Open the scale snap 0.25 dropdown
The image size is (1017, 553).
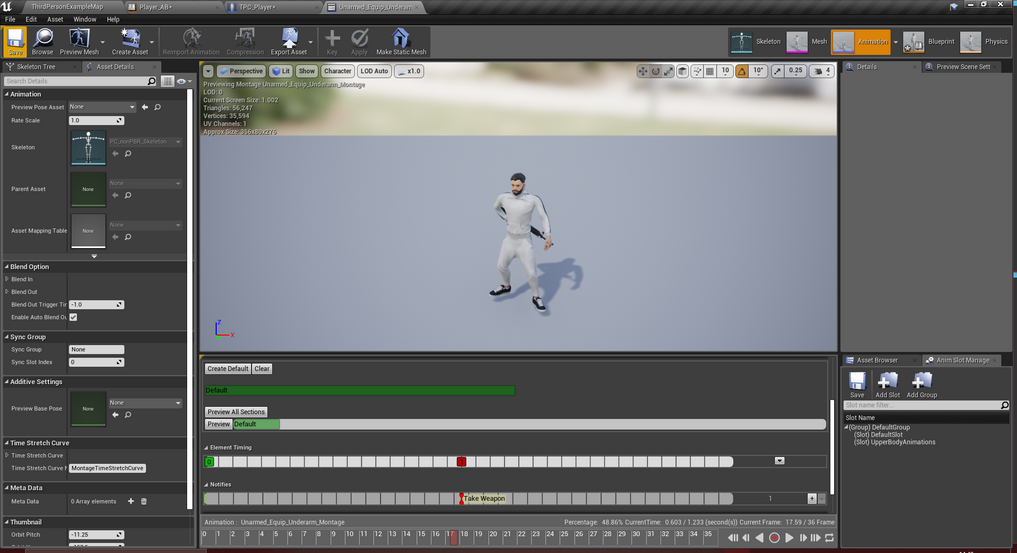(795, 71)
